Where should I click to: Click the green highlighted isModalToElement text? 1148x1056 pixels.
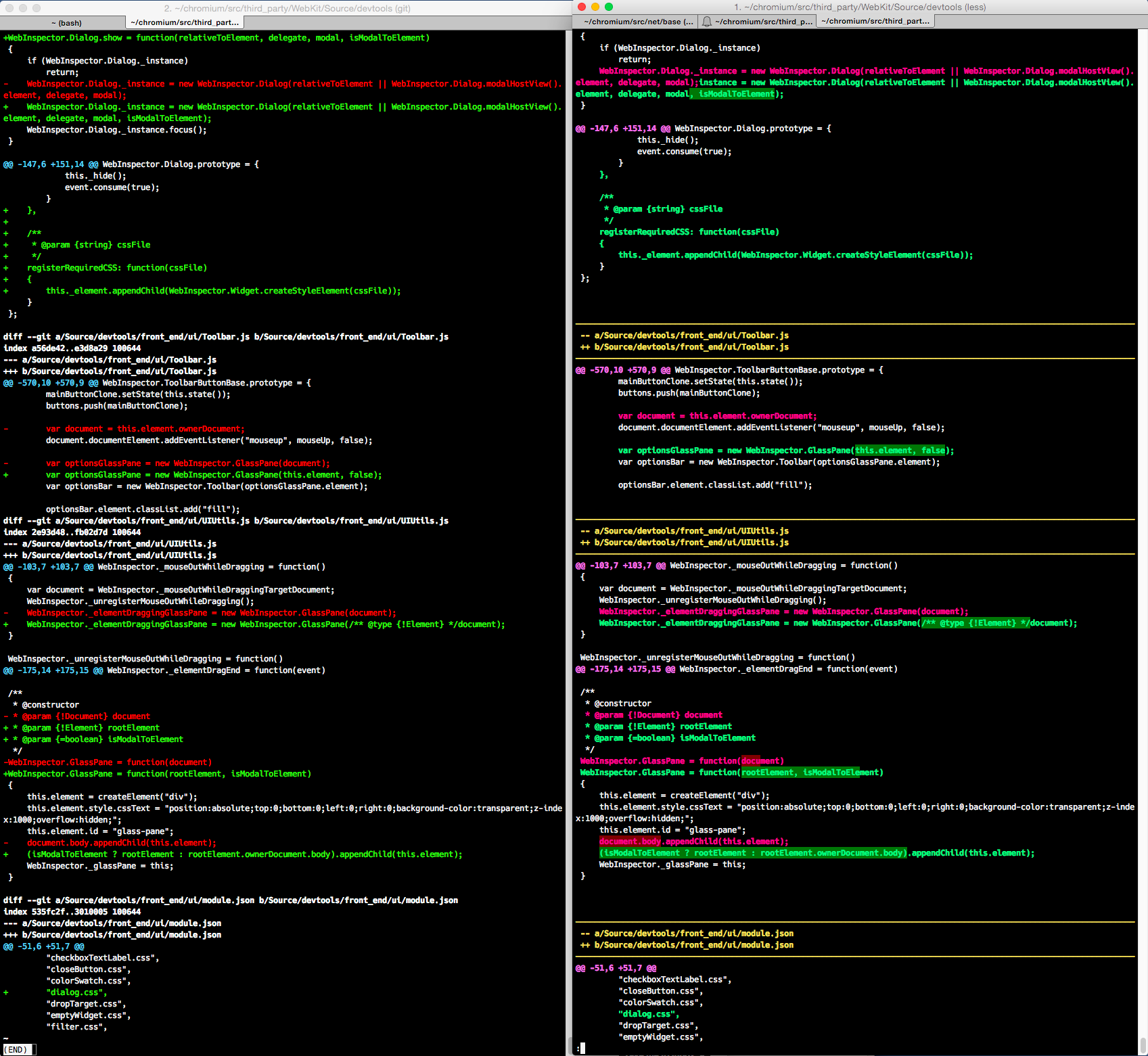point(732,94)
